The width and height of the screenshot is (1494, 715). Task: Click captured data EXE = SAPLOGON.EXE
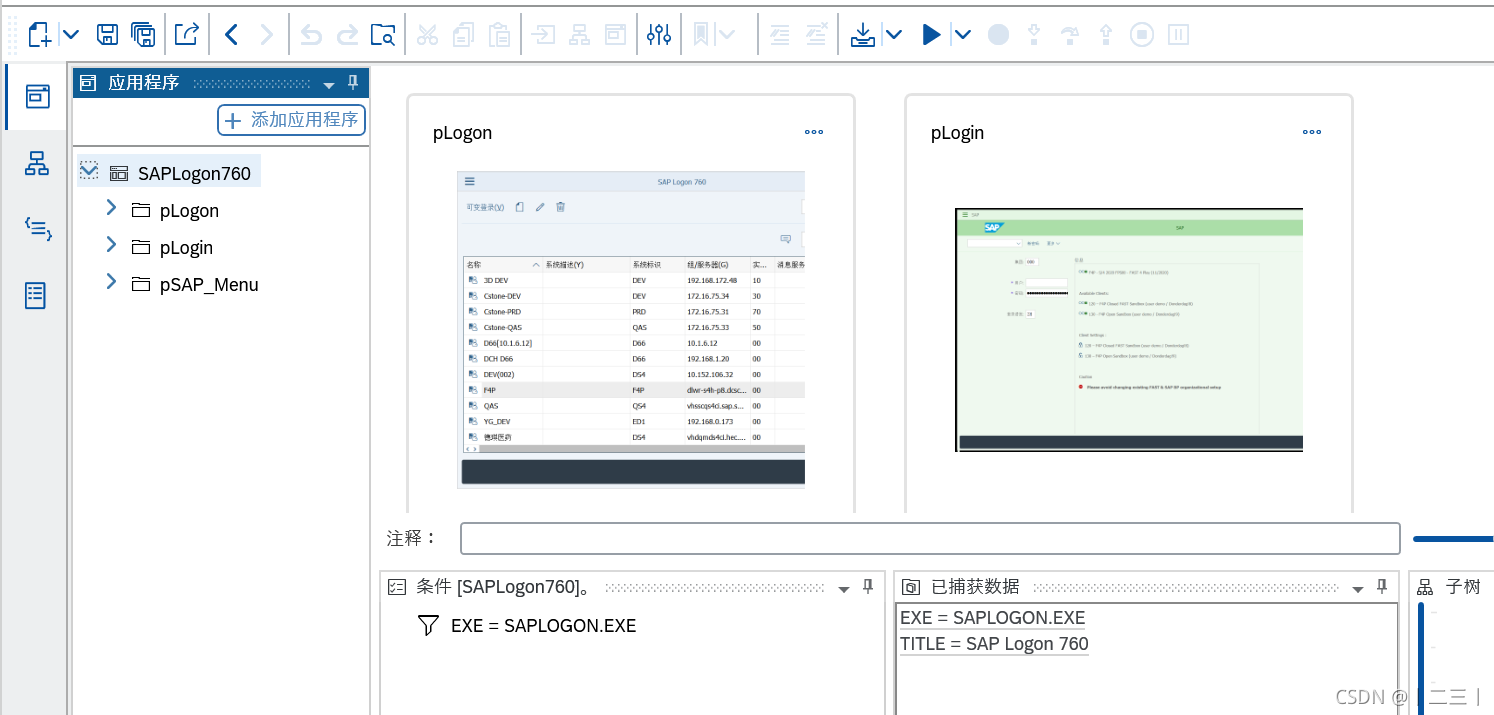coord(992,618)
